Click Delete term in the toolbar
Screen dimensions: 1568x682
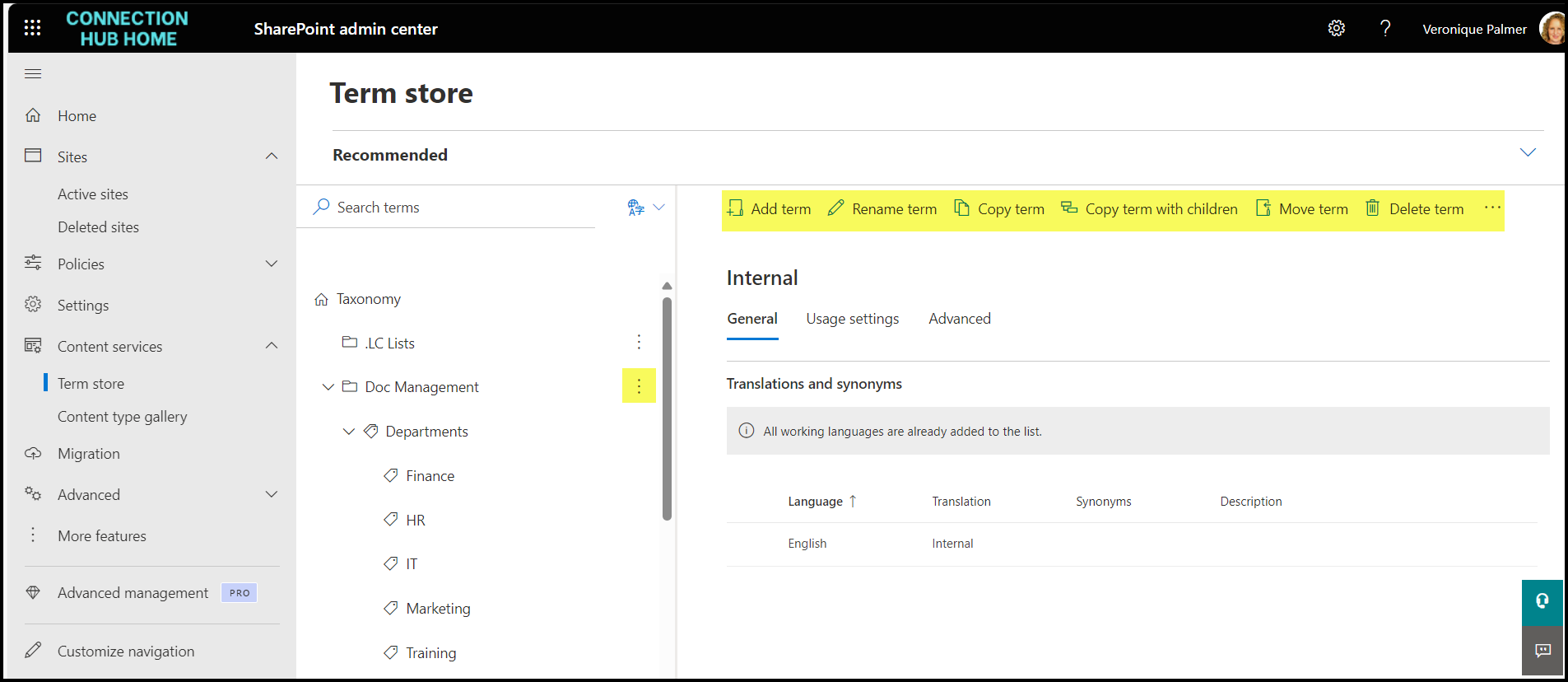pos(1414,209)
